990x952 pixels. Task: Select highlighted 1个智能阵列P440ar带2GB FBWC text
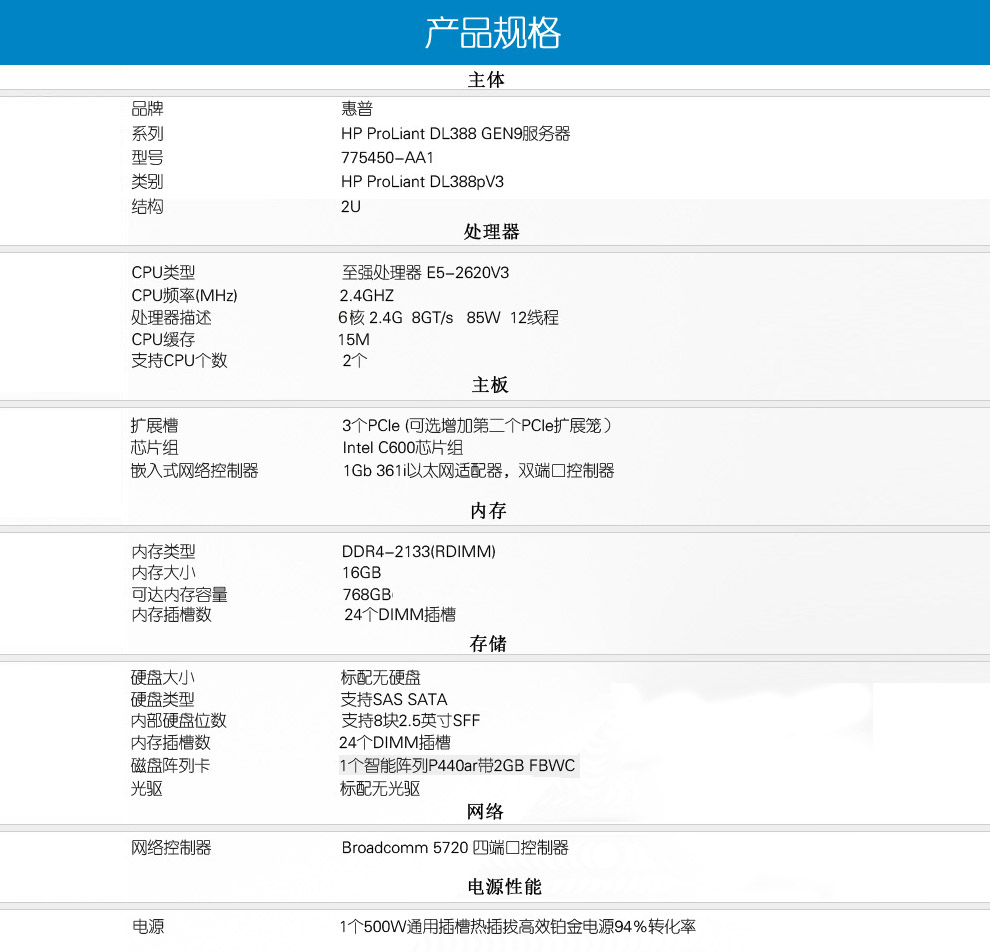pos(458,766)
